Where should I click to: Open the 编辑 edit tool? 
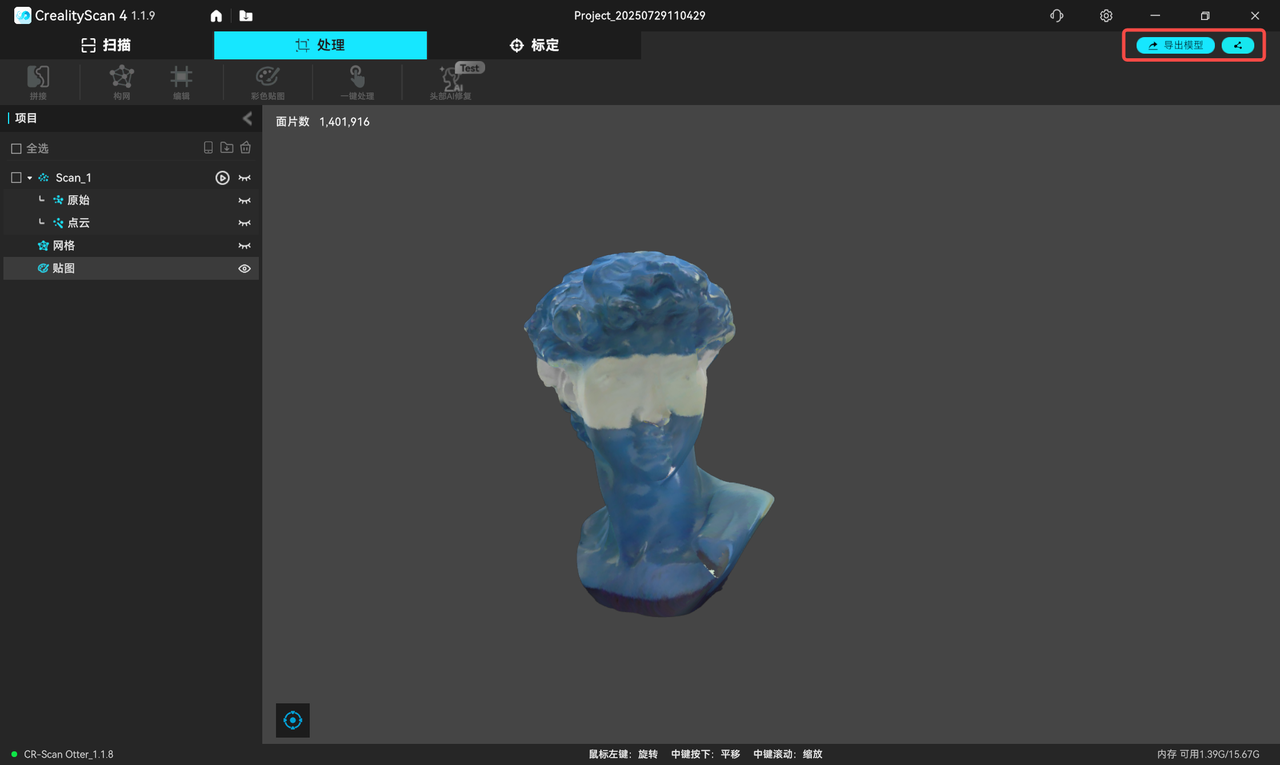pos(181,82)
